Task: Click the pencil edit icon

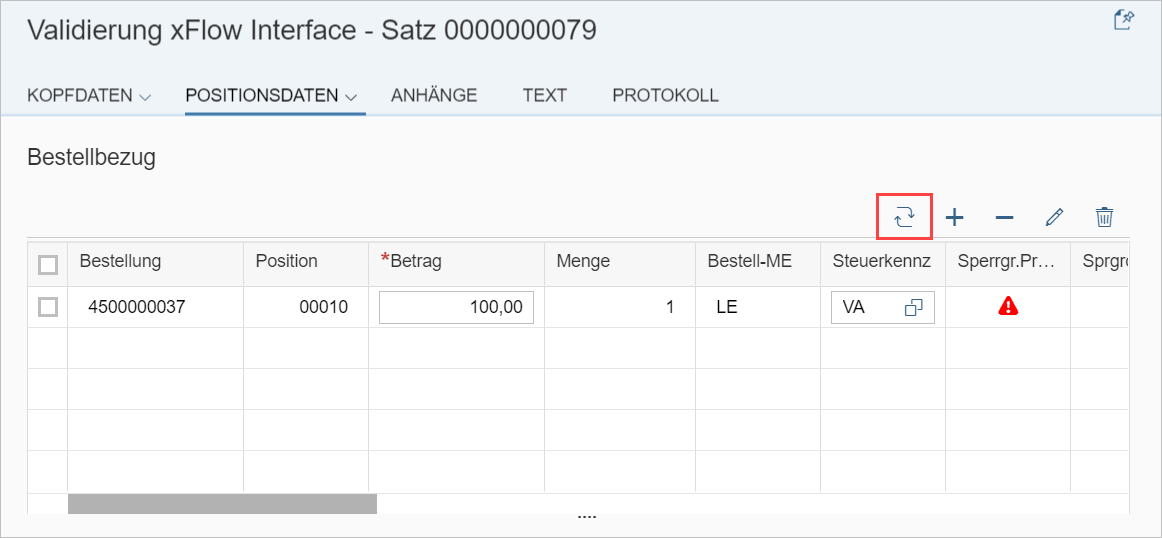Action: pos(1054,217)
